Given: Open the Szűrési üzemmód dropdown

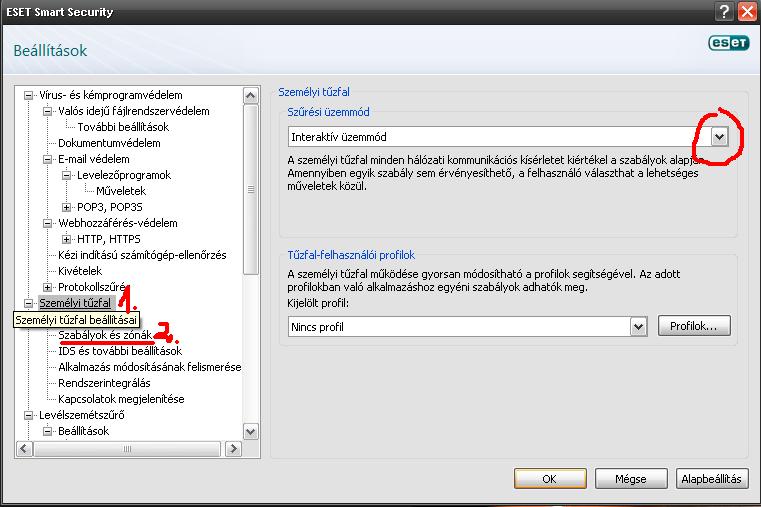Looking at the screenshot, I should coord(720,137).
